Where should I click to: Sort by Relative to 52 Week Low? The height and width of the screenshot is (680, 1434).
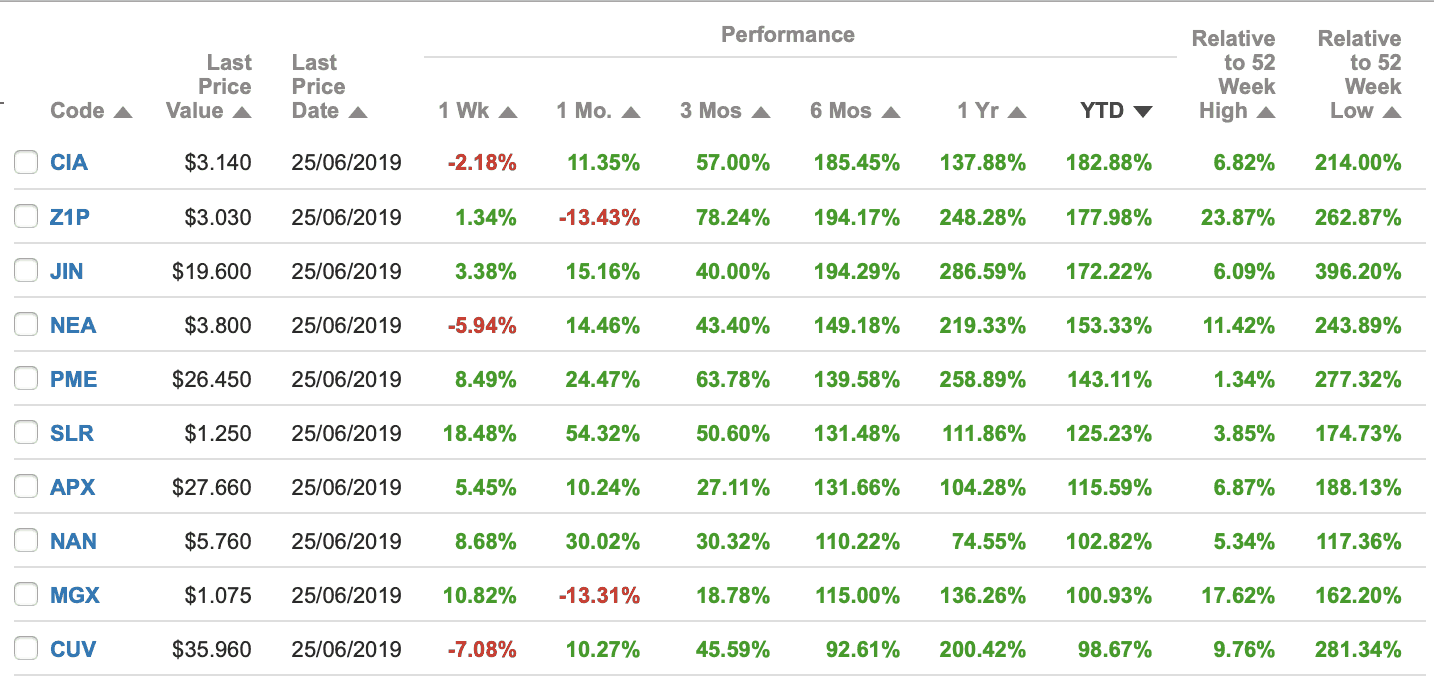click(1391, 112)
